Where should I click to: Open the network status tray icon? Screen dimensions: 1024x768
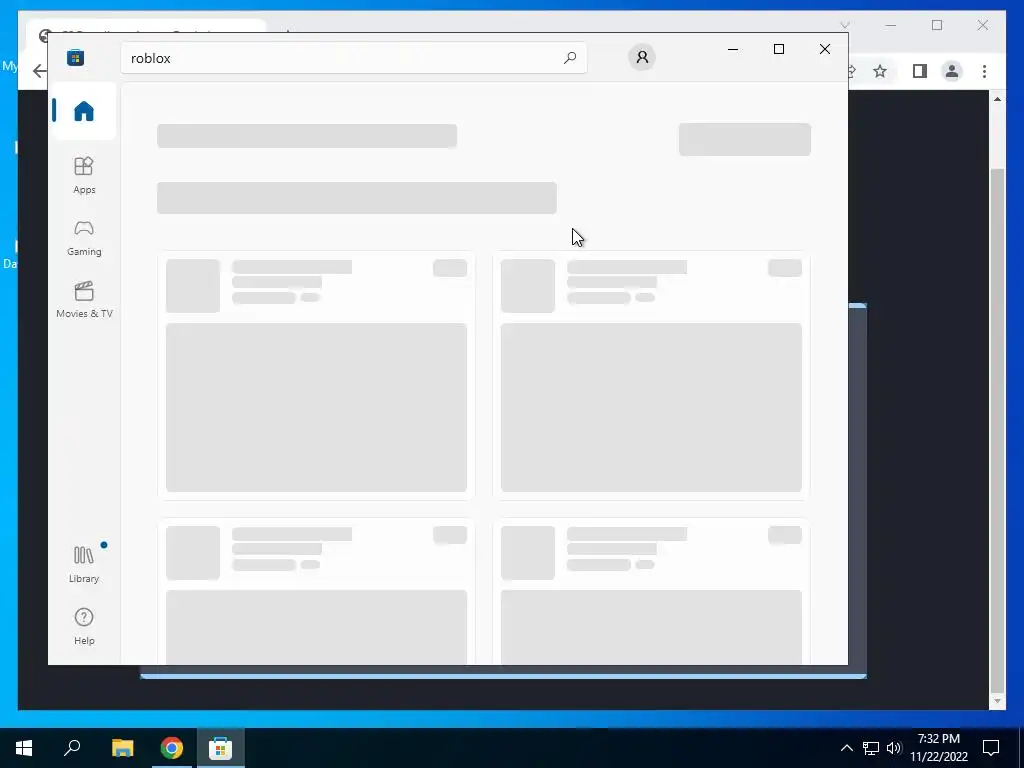(x=871, y=748)
